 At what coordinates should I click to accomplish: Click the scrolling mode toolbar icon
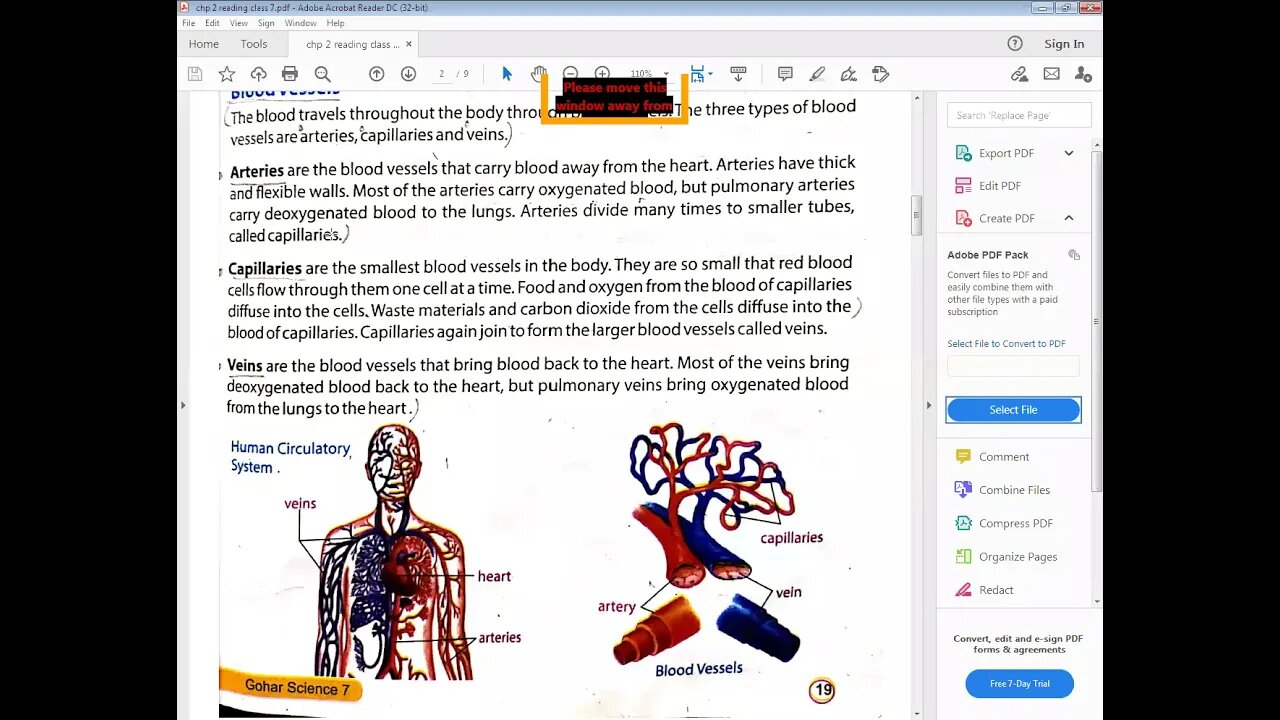tap(739, 74)
